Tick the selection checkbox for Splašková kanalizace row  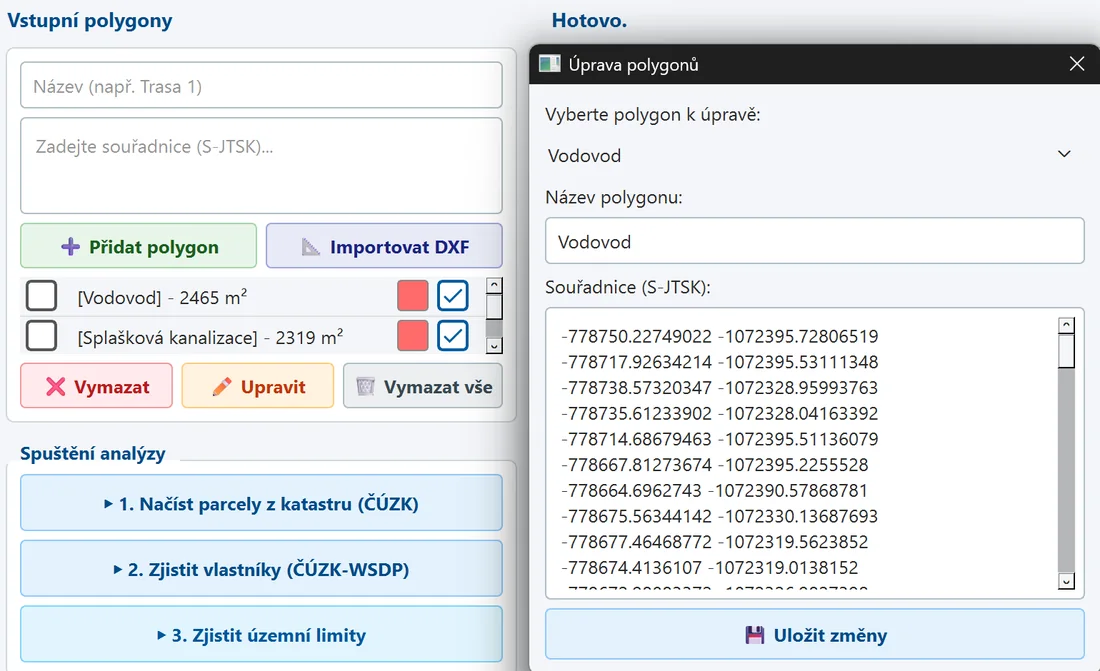pyautogui.click(x=41, y=336)
